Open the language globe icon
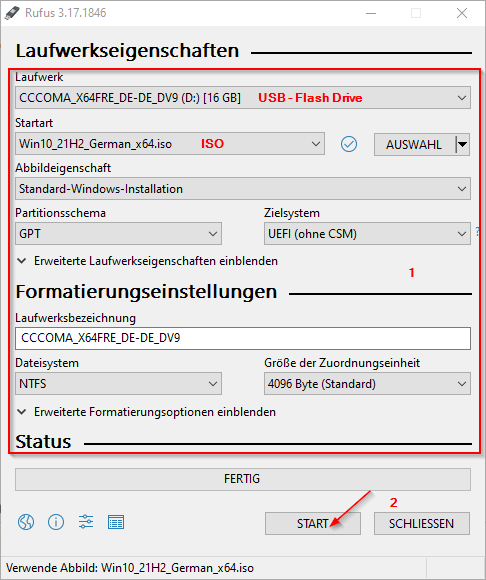486x580 pixels. pos(26,522)
